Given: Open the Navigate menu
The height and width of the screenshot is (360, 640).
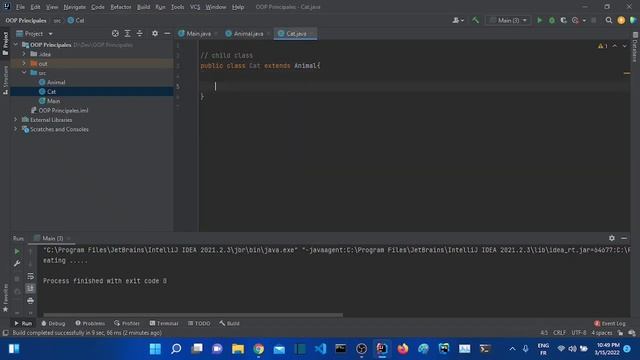Looking at the screenshot, I should (x=75, y=7).
